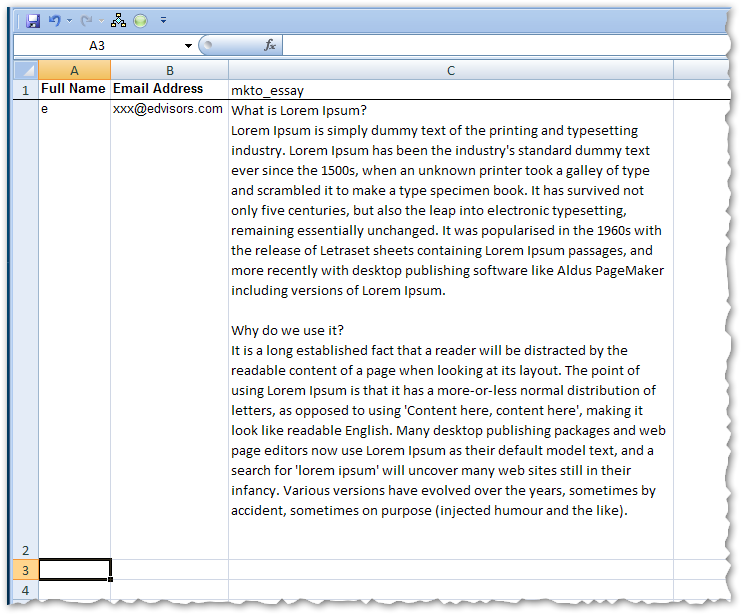Click the Select All corner button
The height and width of the screenshot is (616, 743).
point(26,70)
